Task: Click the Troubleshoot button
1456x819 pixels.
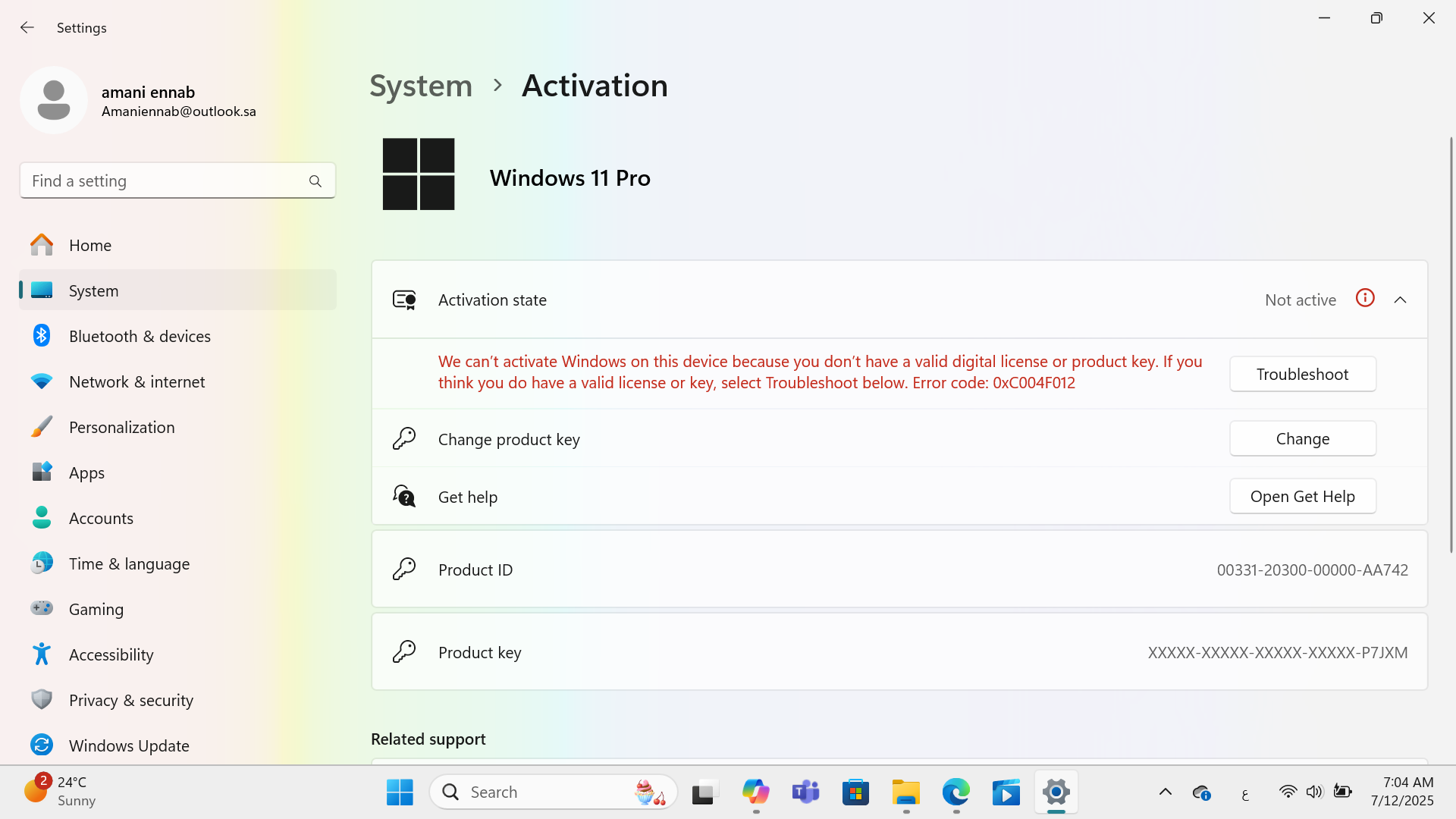Action: pos(1302,374)
